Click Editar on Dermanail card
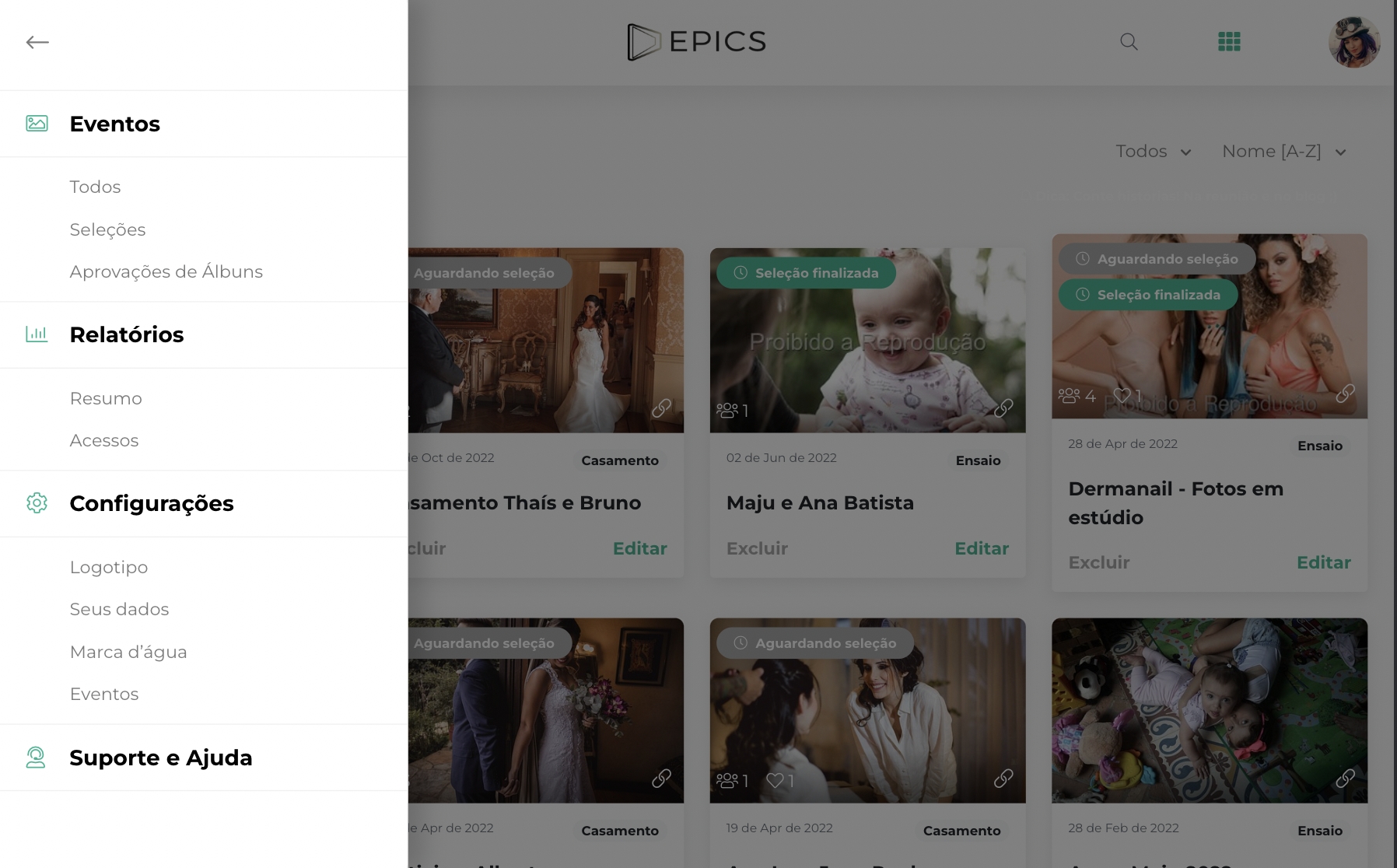Screen dimensions: 1397x868 [x=1324, y=562]
